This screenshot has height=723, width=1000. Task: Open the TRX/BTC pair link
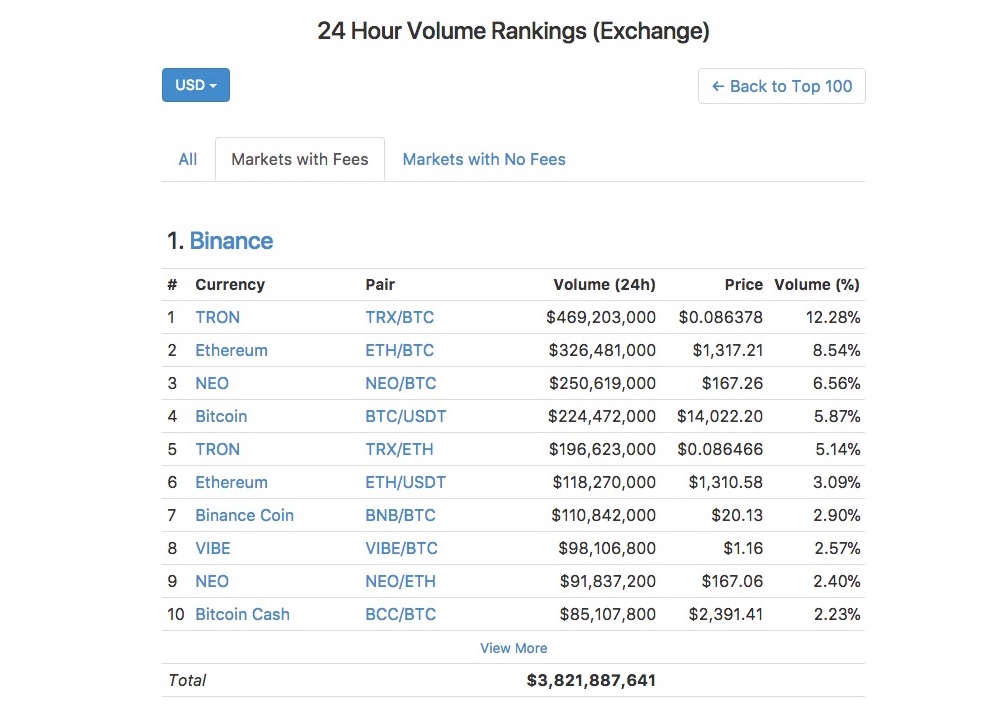(399, 318)
